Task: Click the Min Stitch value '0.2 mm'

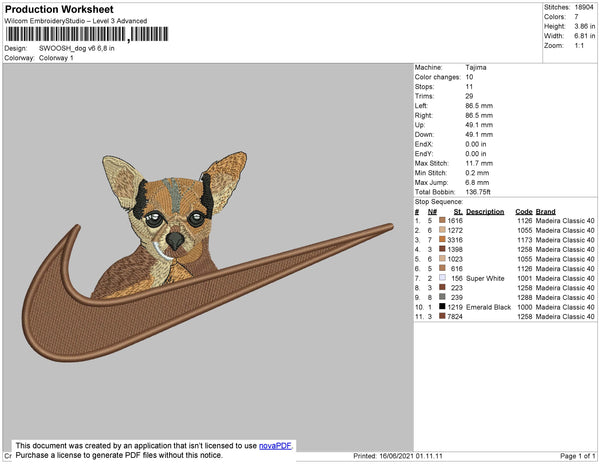Action: click(x=477, y=173)
